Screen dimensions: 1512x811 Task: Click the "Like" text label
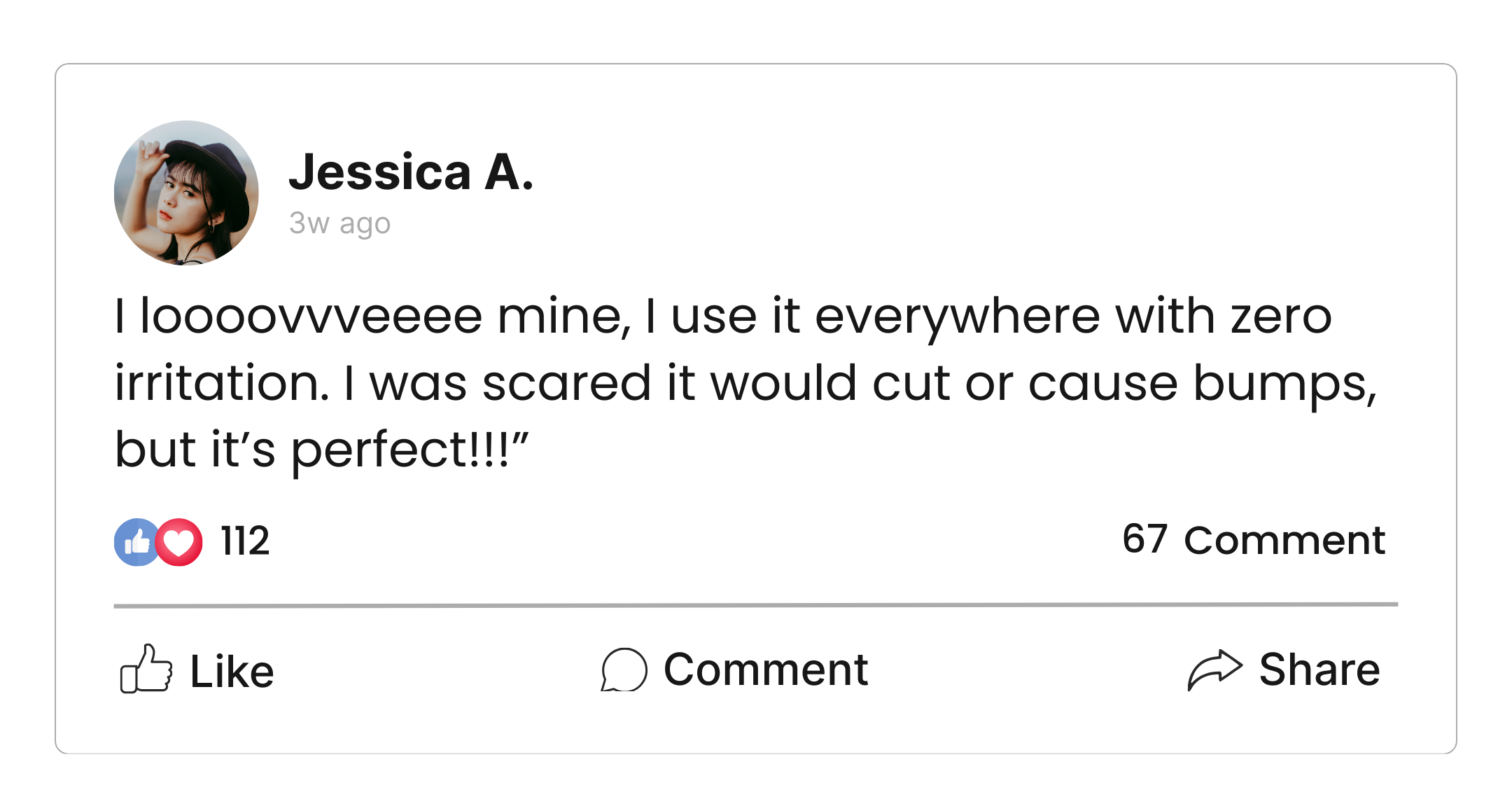[232, 672]
